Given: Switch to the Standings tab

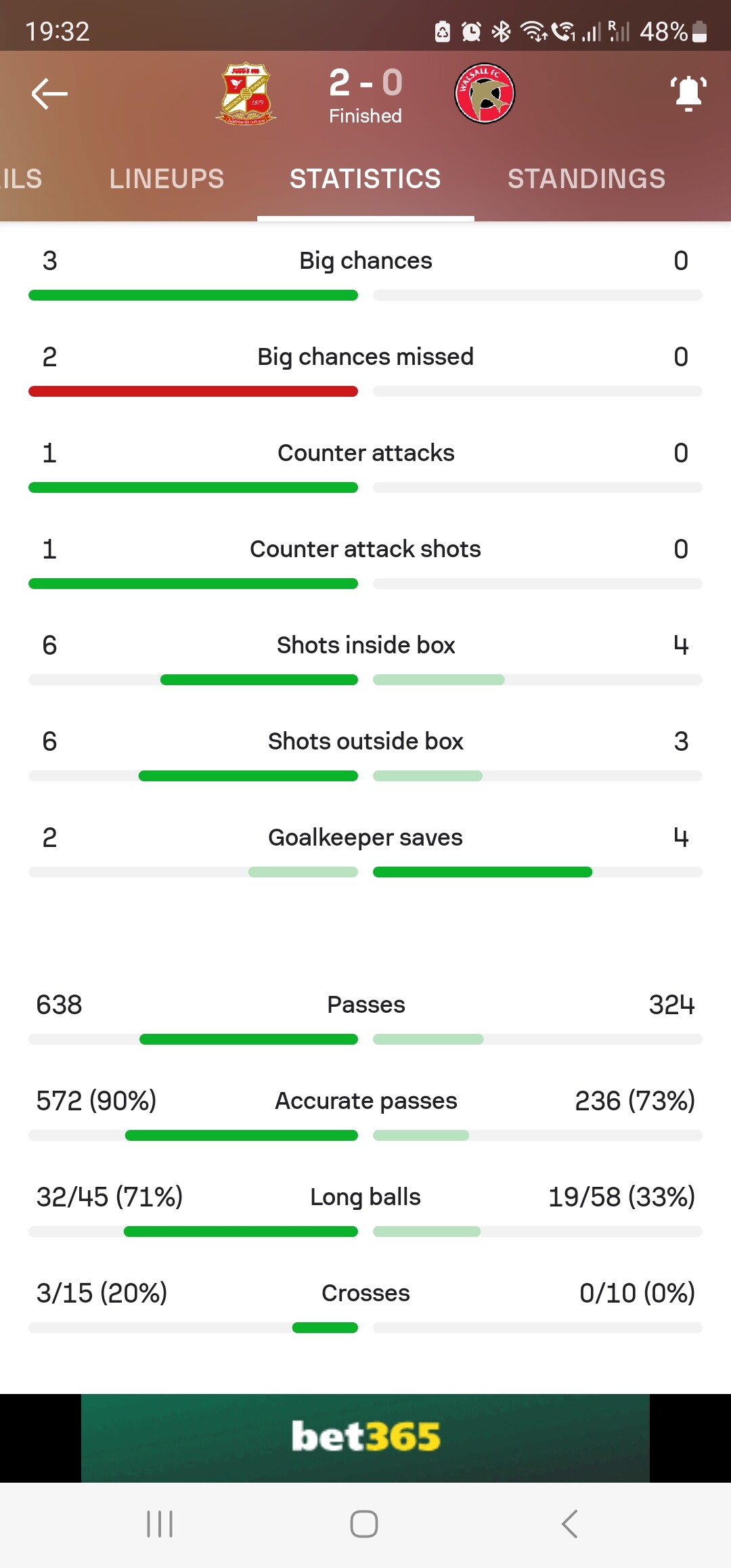Looking at the screenshot, I should 586,179.
